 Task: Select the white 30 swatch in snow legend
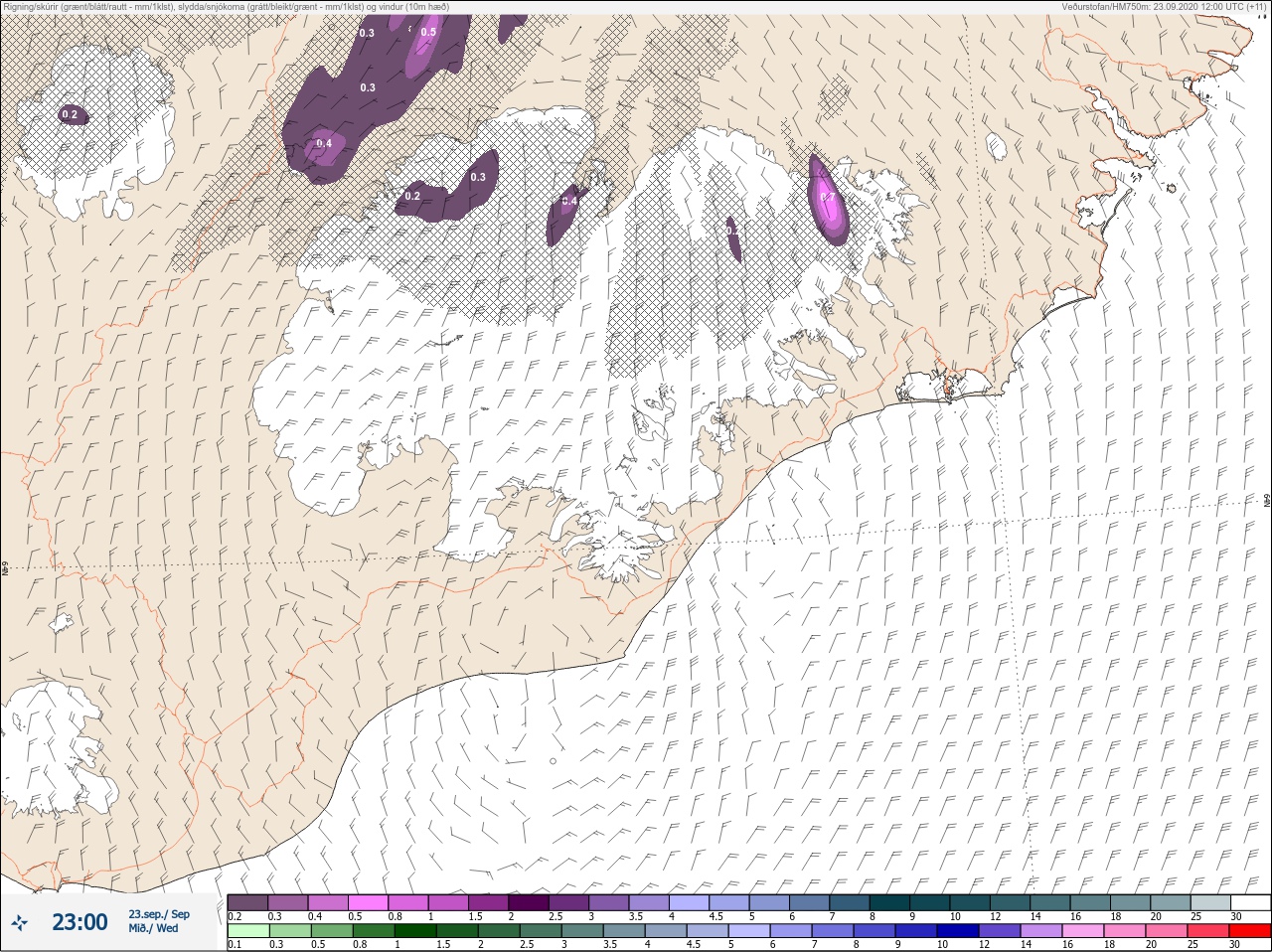tap(1251, 902)
